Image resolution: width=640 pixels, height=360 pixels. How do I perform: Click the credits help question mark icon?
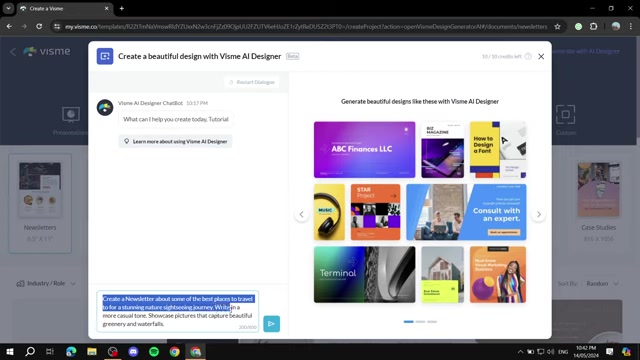pyautogui.click(x=528, y=56)
